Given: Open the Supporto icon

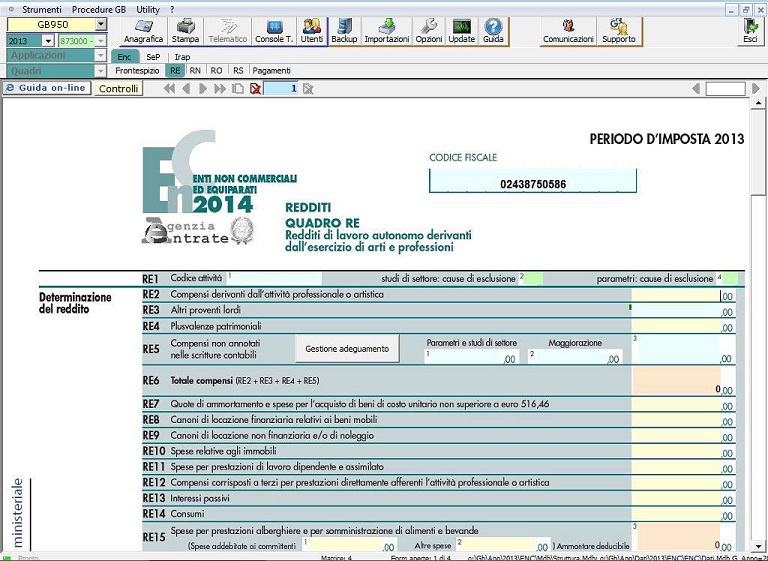Looking at the screenshot, I should tap(619, 31).
